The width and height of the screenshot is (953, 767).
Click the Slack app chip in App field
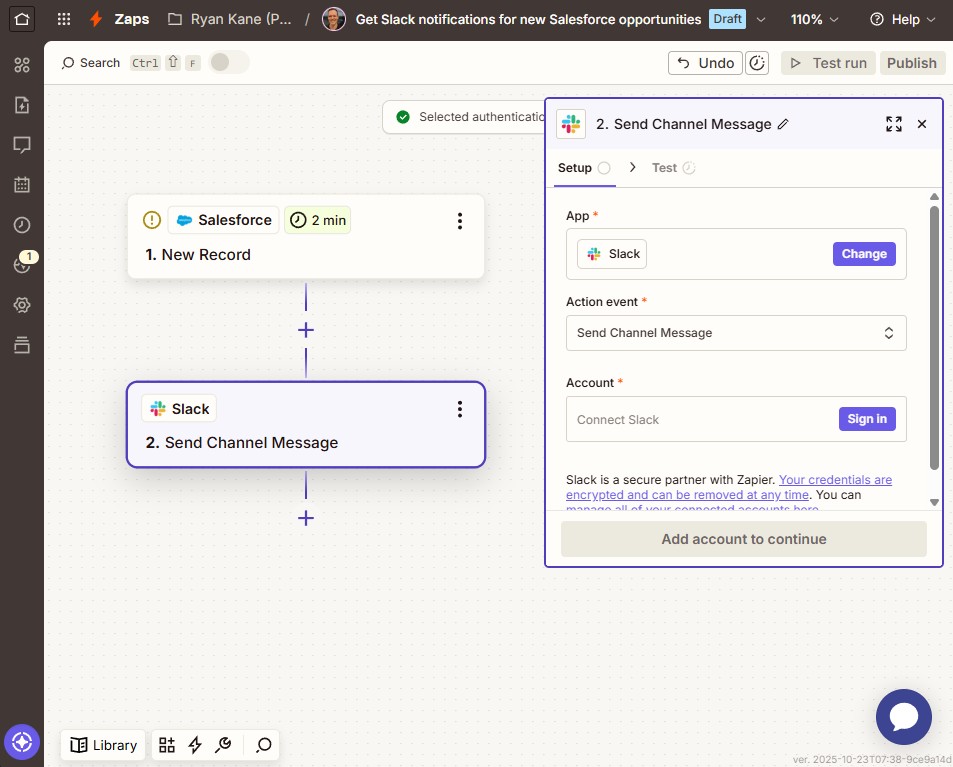(x=612, y=254)
